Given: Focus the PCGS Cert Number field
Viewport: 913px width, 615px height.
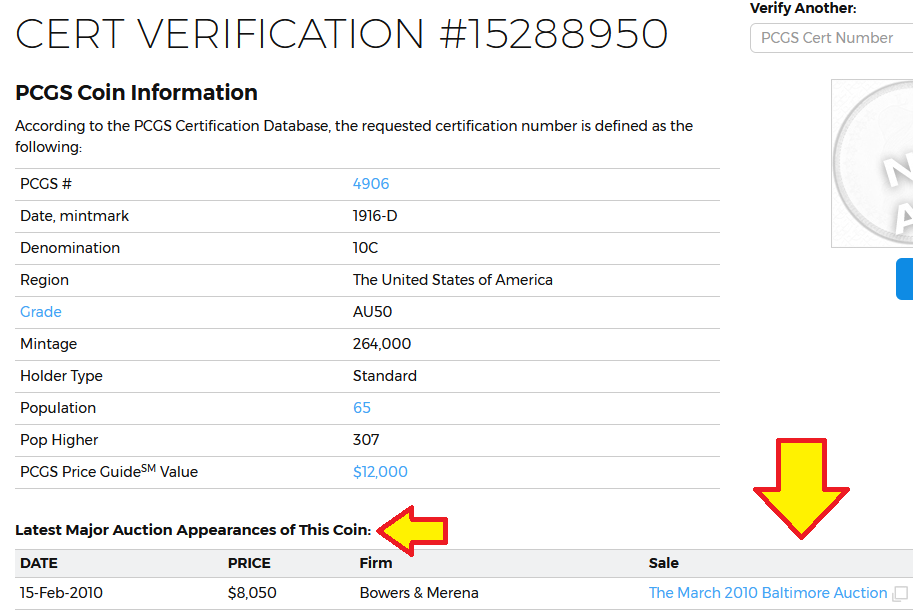Looking at the screenshot, I should click(831, 38).
